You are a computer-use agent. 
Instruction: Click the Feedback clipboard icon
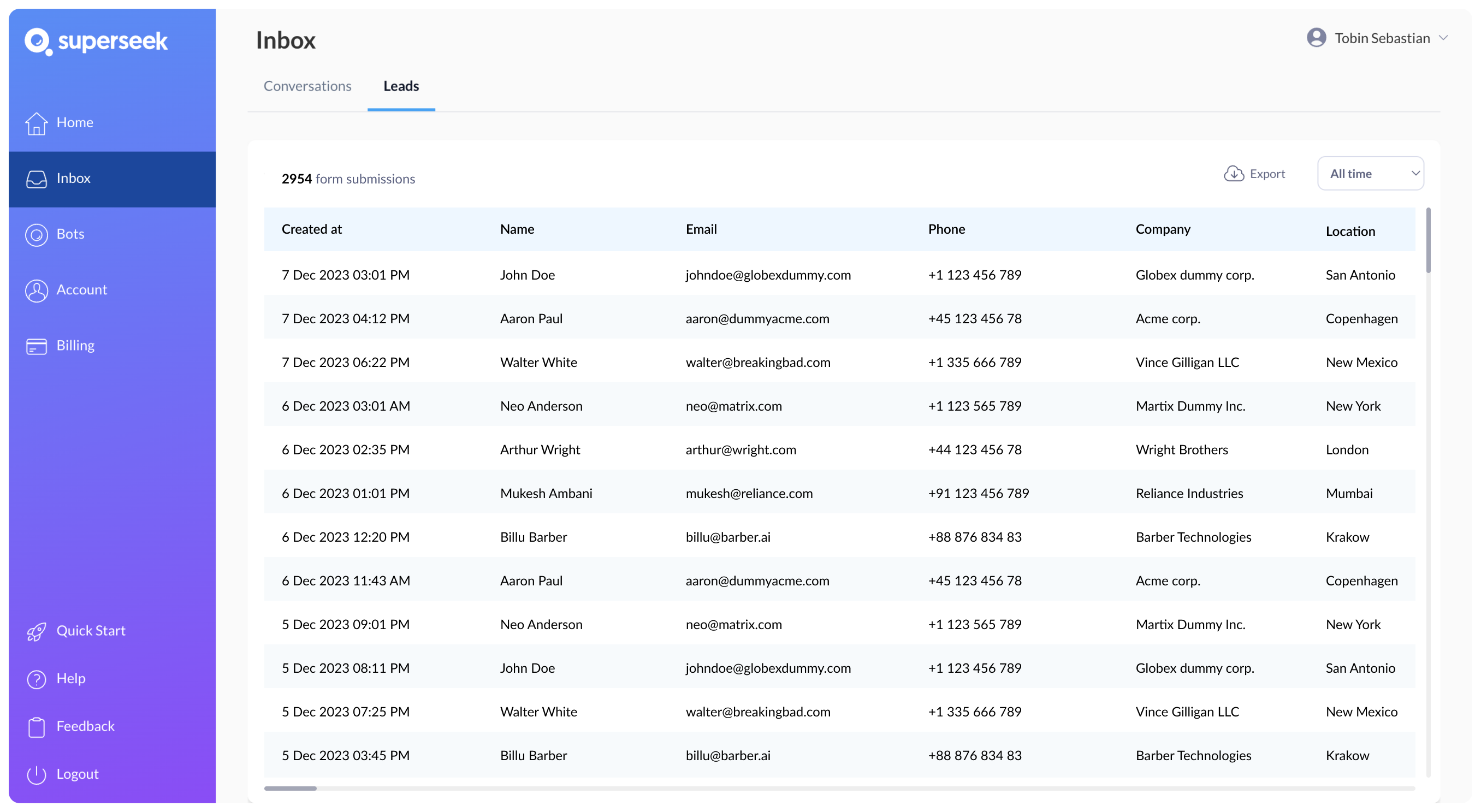click(36, 727)
